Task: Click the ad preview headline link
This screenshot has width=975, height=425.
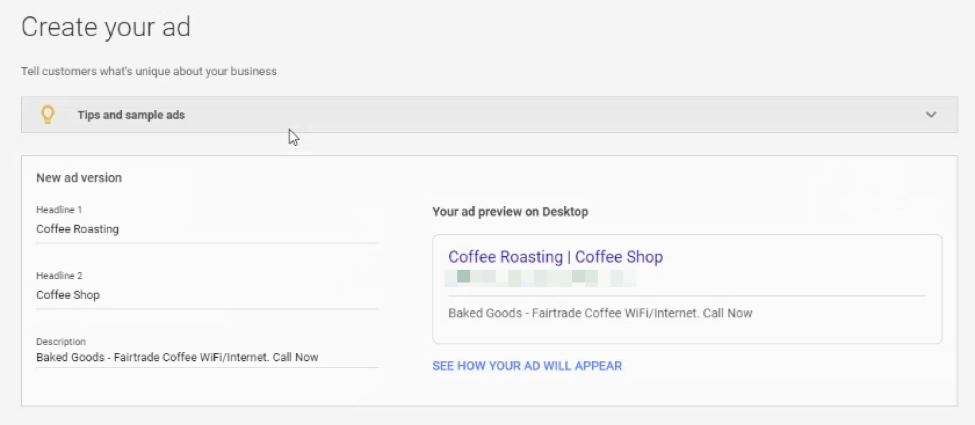Action: pos(555,257)
